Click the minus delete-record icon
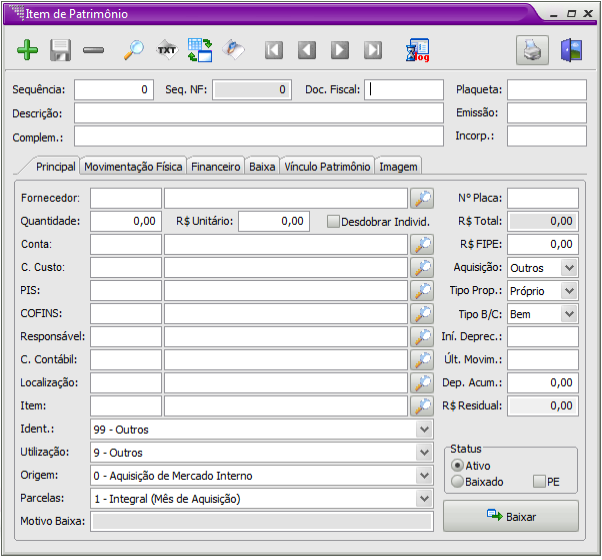Screen dimensions: 602x560 coord(93,50)
